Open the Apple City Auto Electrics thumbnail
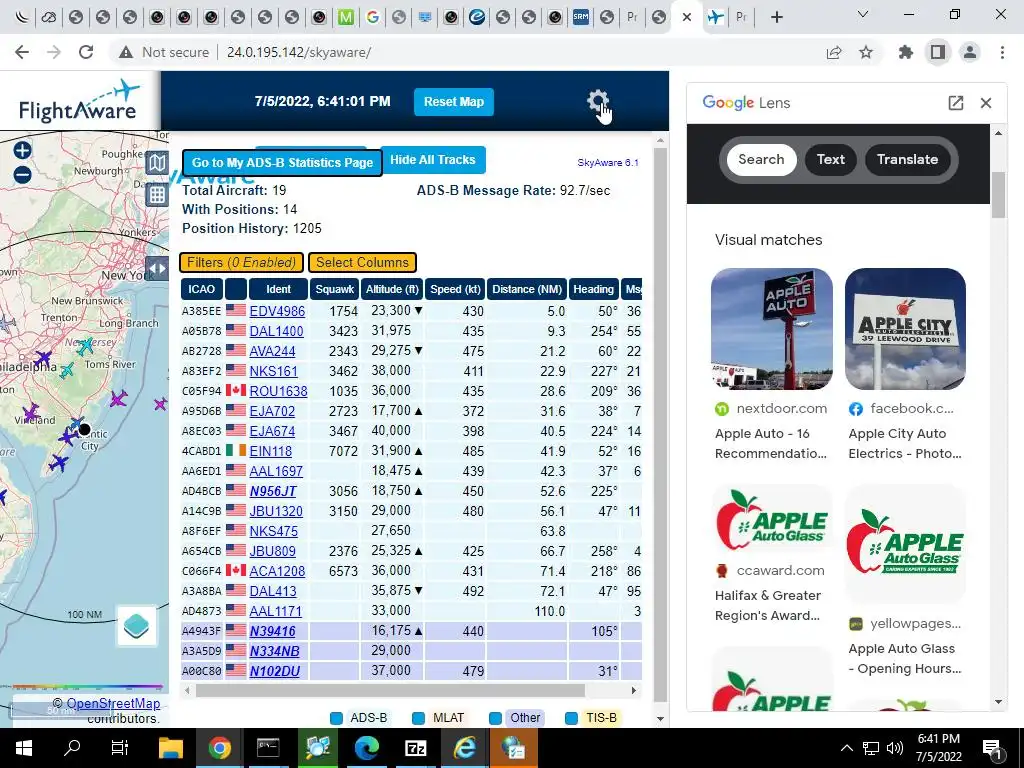This screenshot has width=1024, height=768. (905, 328)
